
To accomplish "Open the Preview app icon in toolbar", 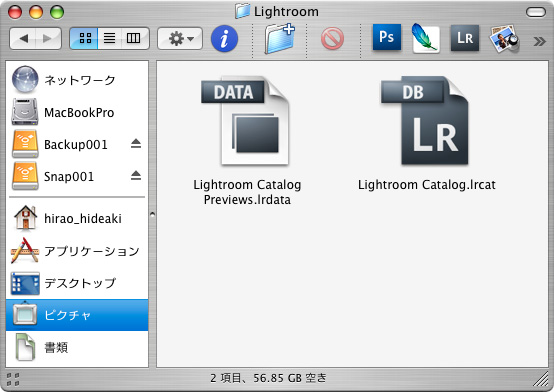I will click(x=504, y=38).
